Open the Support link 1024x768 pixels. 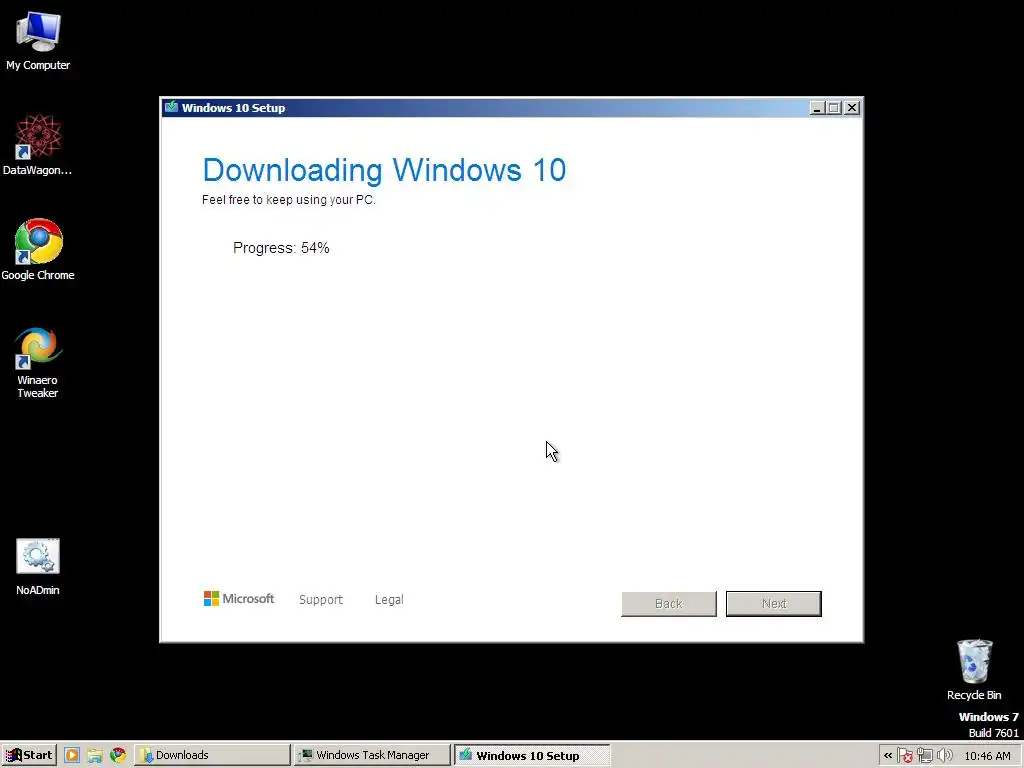coord(321,600)
